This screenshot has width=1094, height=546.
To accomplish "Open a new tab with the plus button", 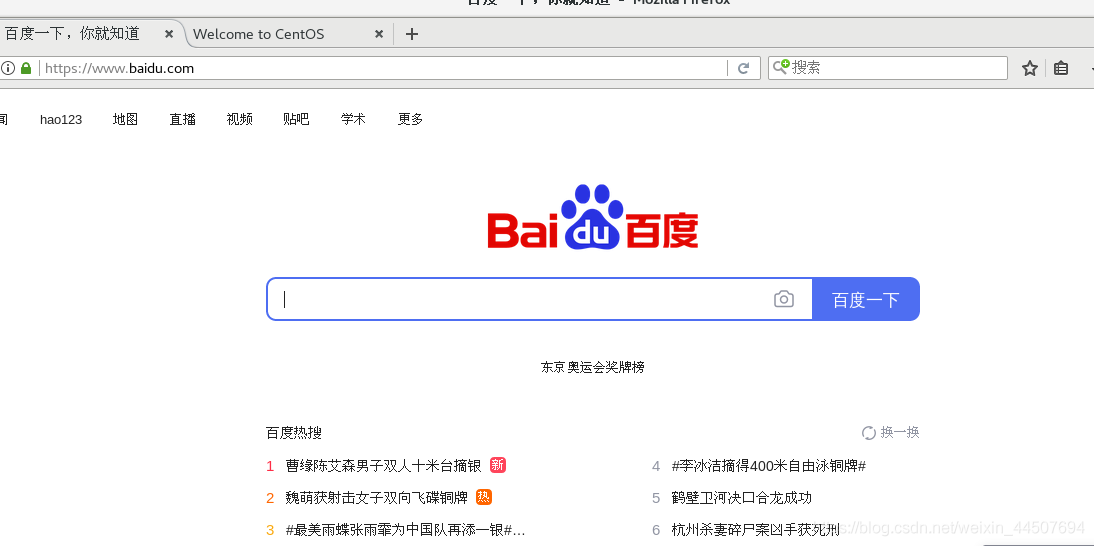I will (412, 33).
